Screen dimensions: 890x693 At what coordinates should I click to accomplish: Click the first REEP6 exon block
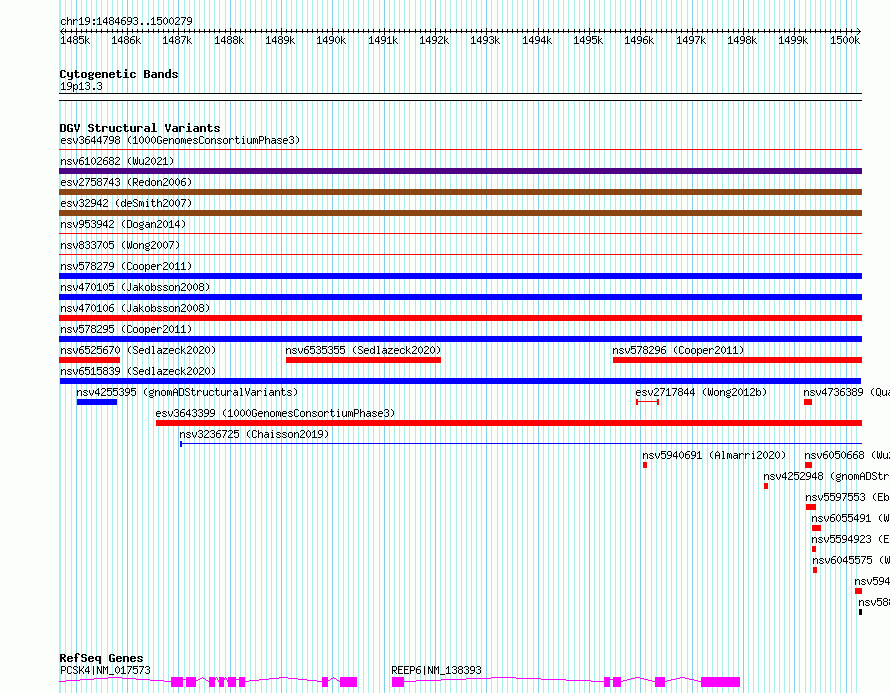(x=398, y=682)
